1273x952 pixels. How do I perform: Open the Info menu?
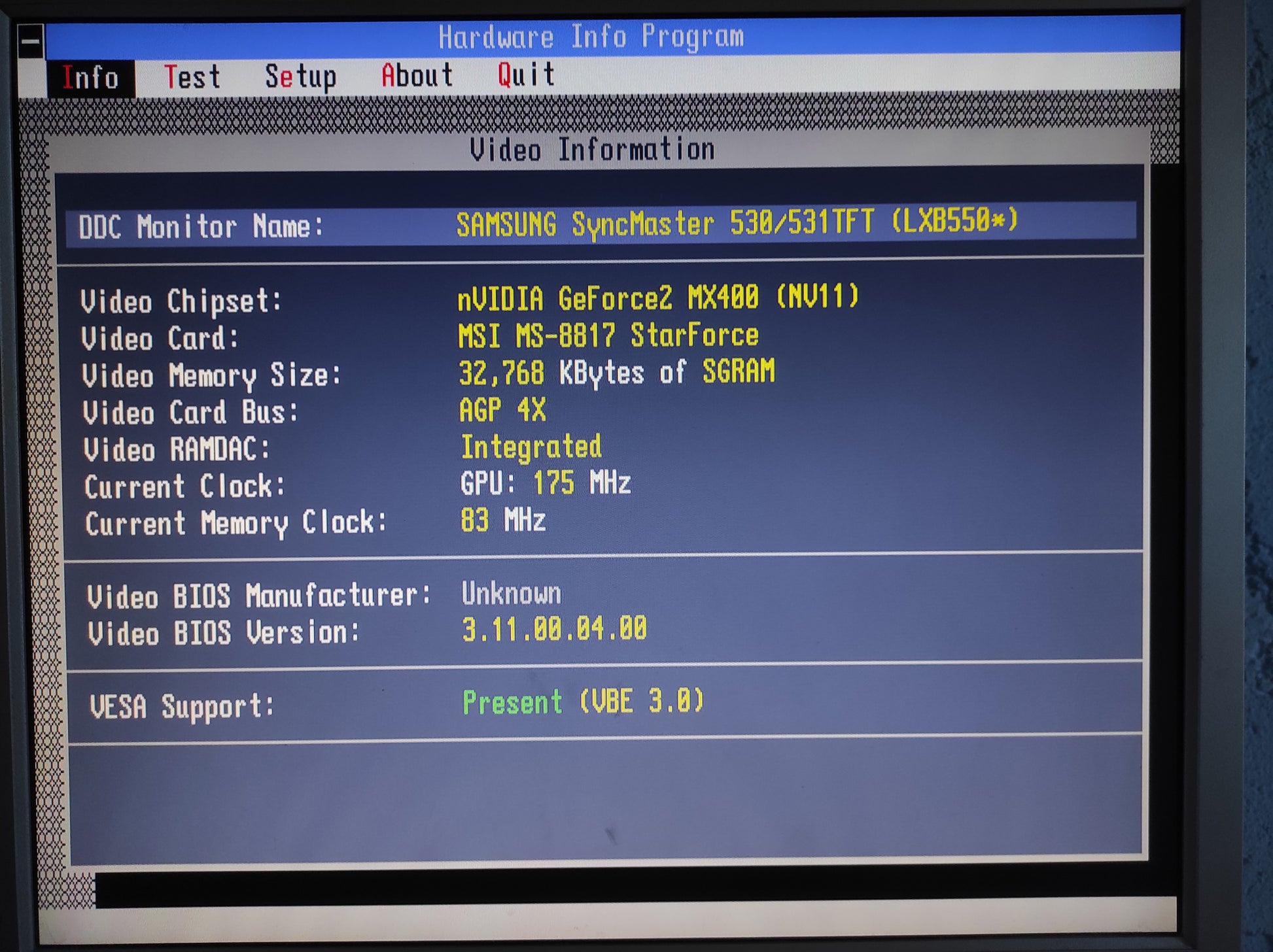tap(90, 78)
